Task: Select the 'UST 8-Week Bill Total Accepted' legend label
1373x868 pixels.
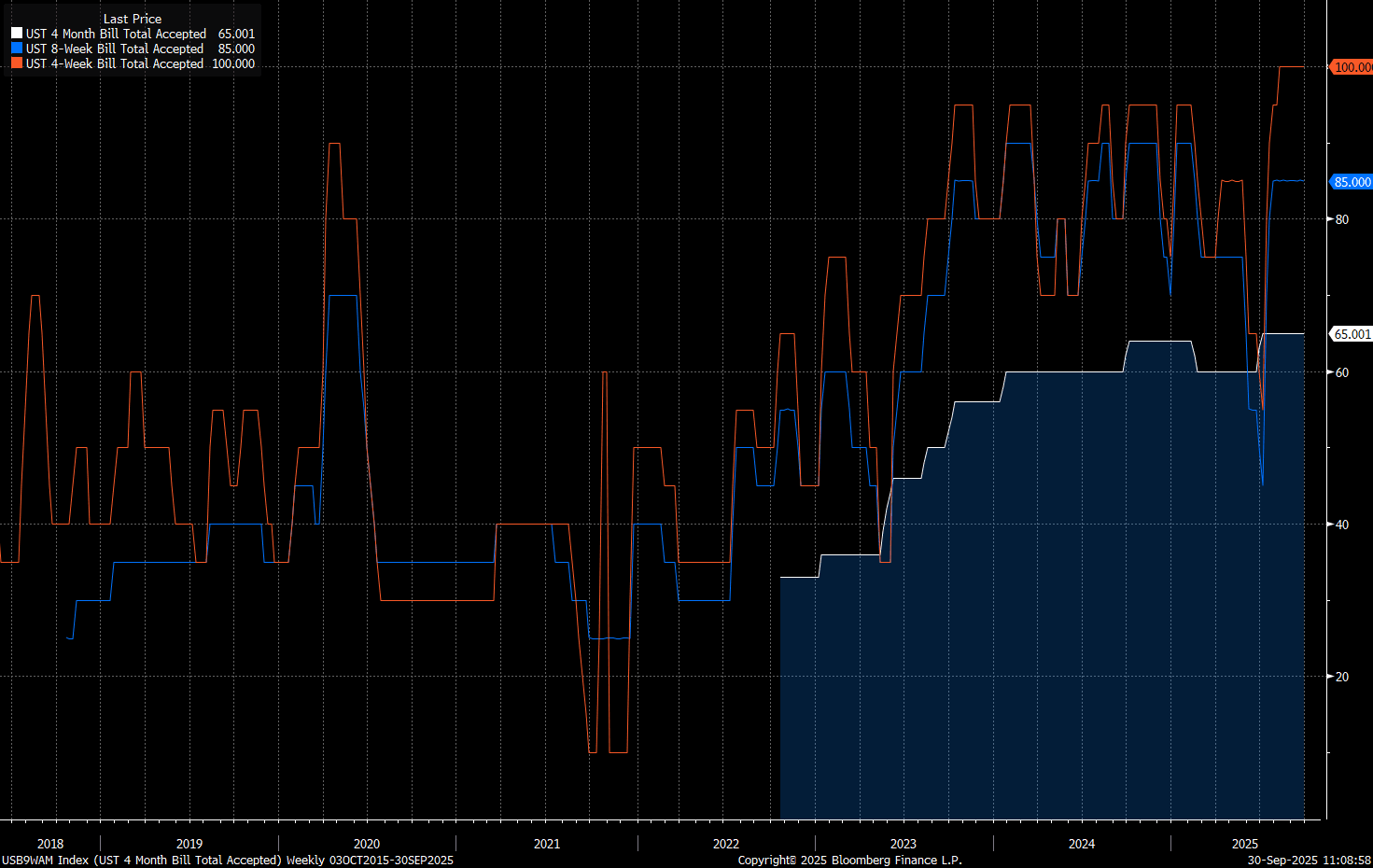Action: click(115, 49)
